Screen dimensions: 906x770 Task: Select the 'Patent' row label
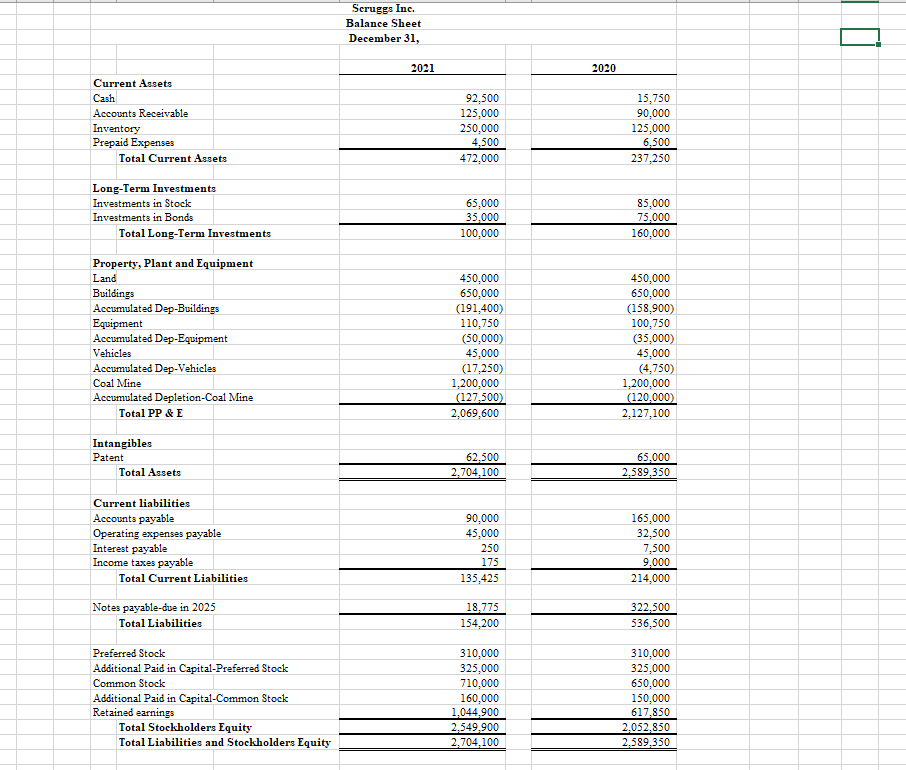pos(104,457)
